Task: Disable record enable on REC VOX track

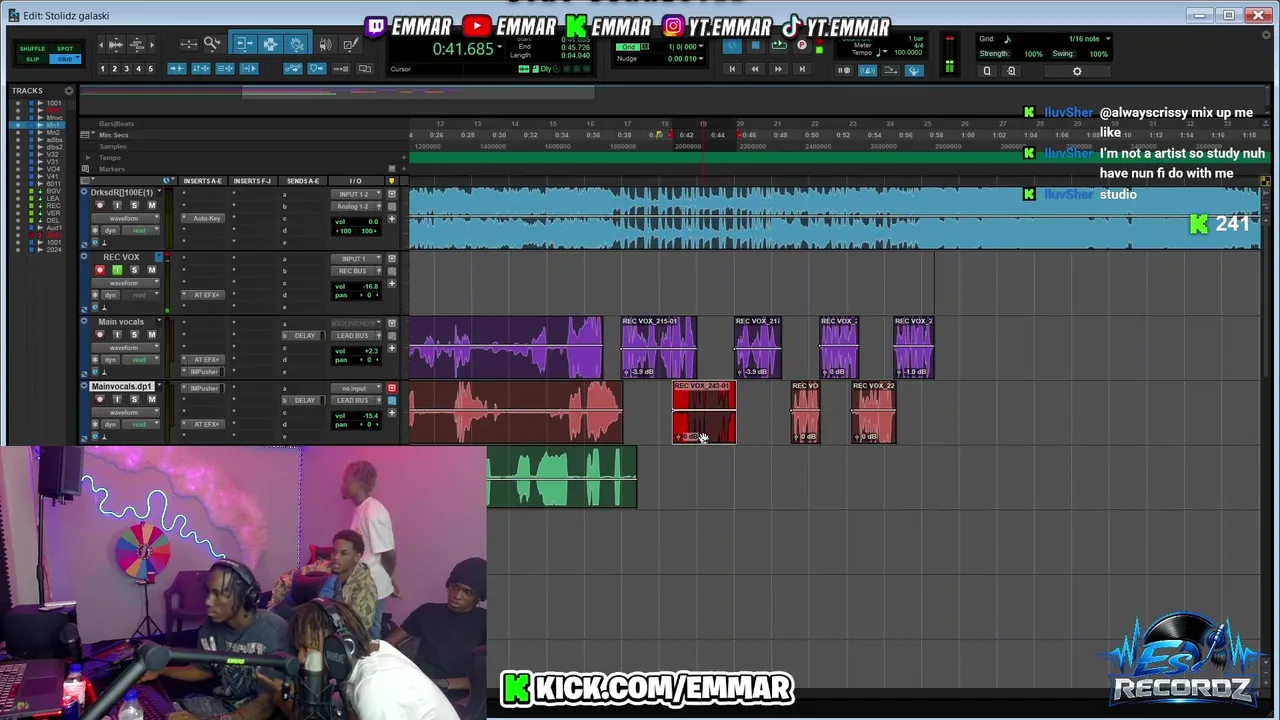Action: (x=100, y=270)
